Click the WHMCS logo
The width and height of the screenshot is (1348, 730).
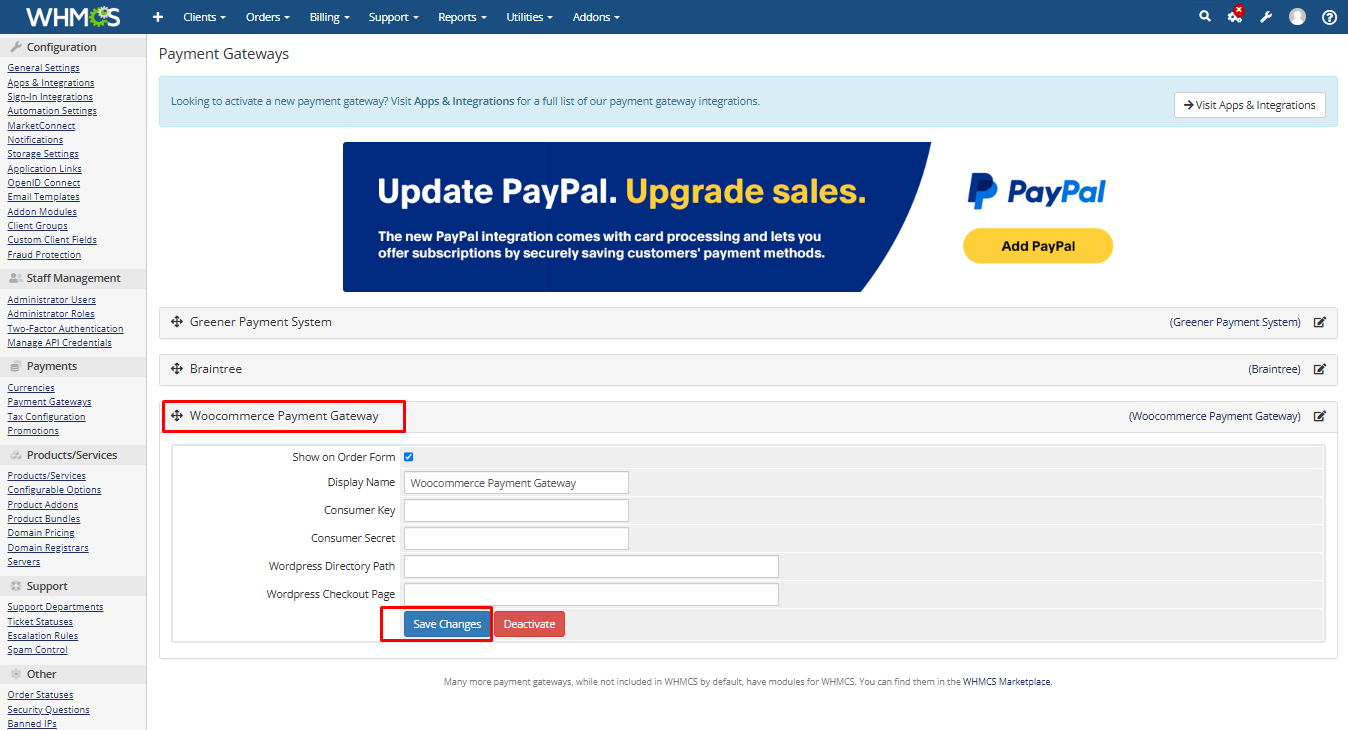pos(73,17)
